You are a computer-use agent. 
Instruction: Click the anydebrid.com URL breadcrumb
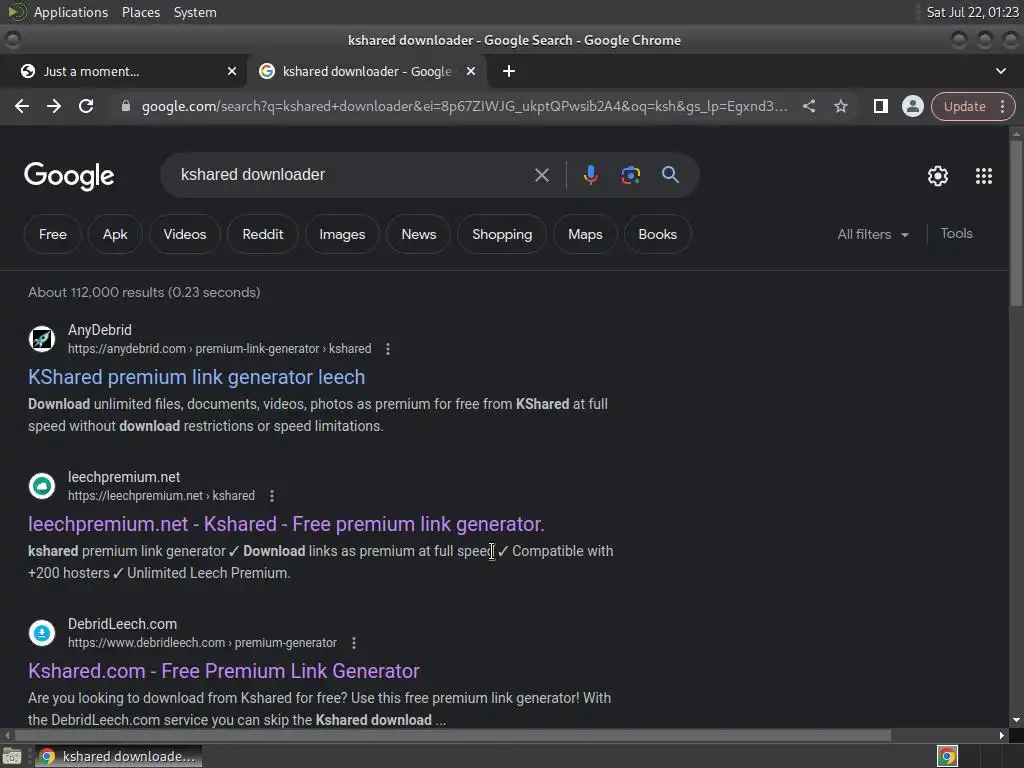click(x=219, y=349)
